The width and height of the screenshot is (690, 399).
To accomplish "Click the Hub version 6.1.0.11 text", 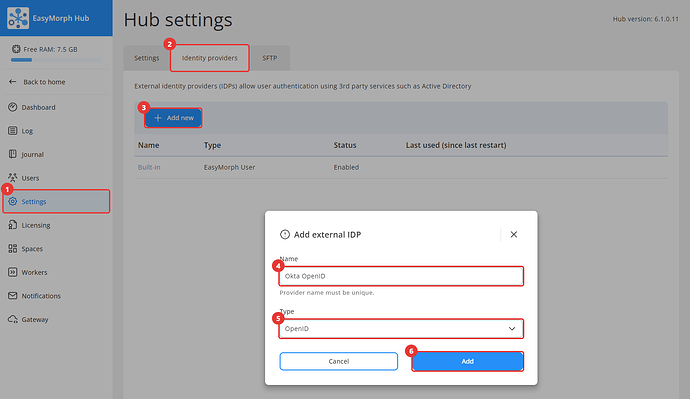I will 646,19.
